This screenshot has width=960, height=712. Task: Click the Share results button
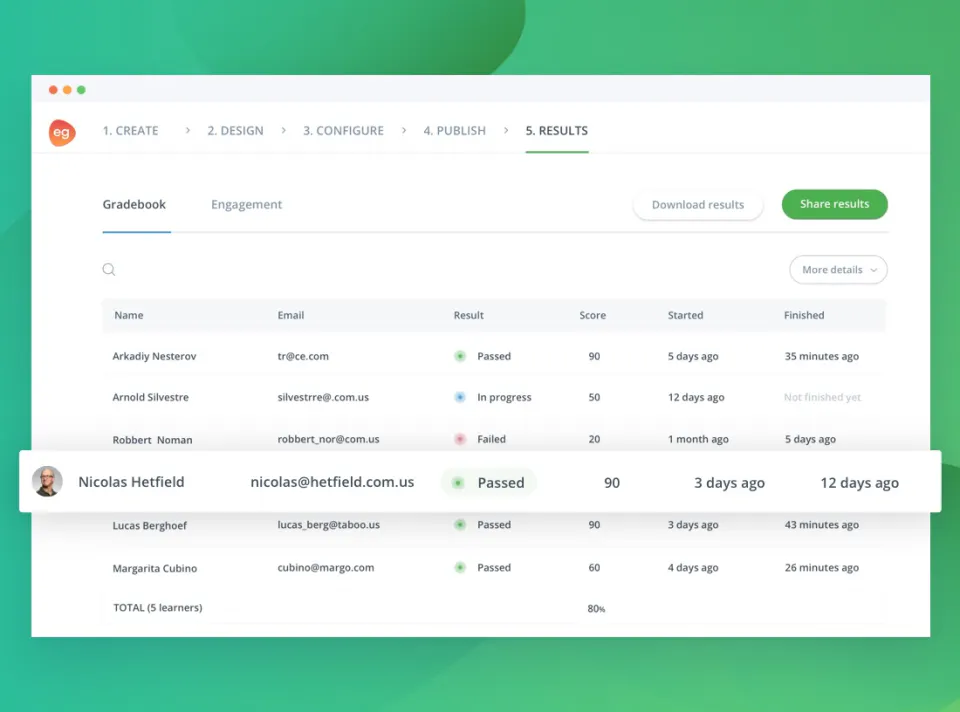[x=834, y=204]
